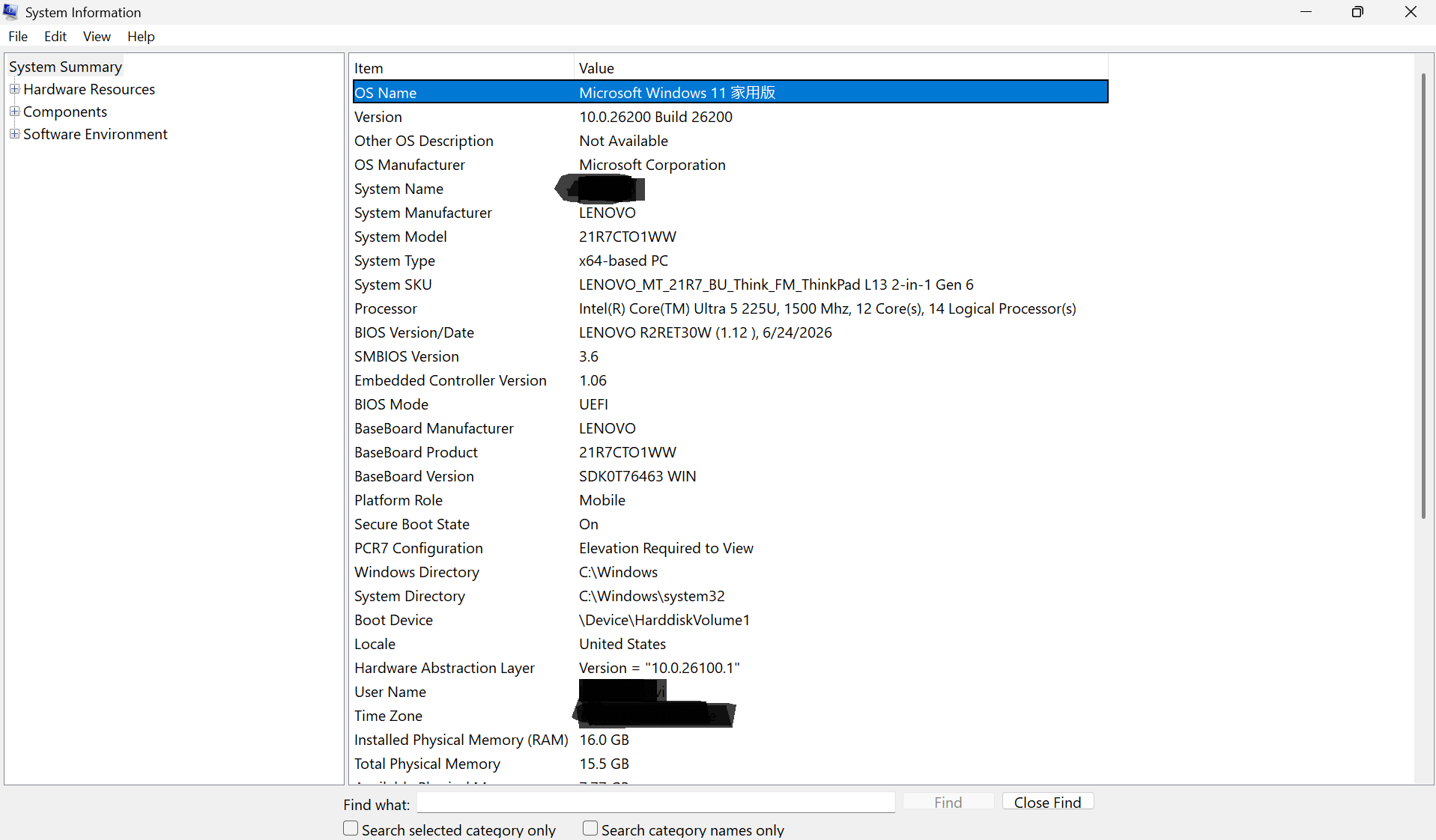Select the Platform Role row

pos(730,500)
